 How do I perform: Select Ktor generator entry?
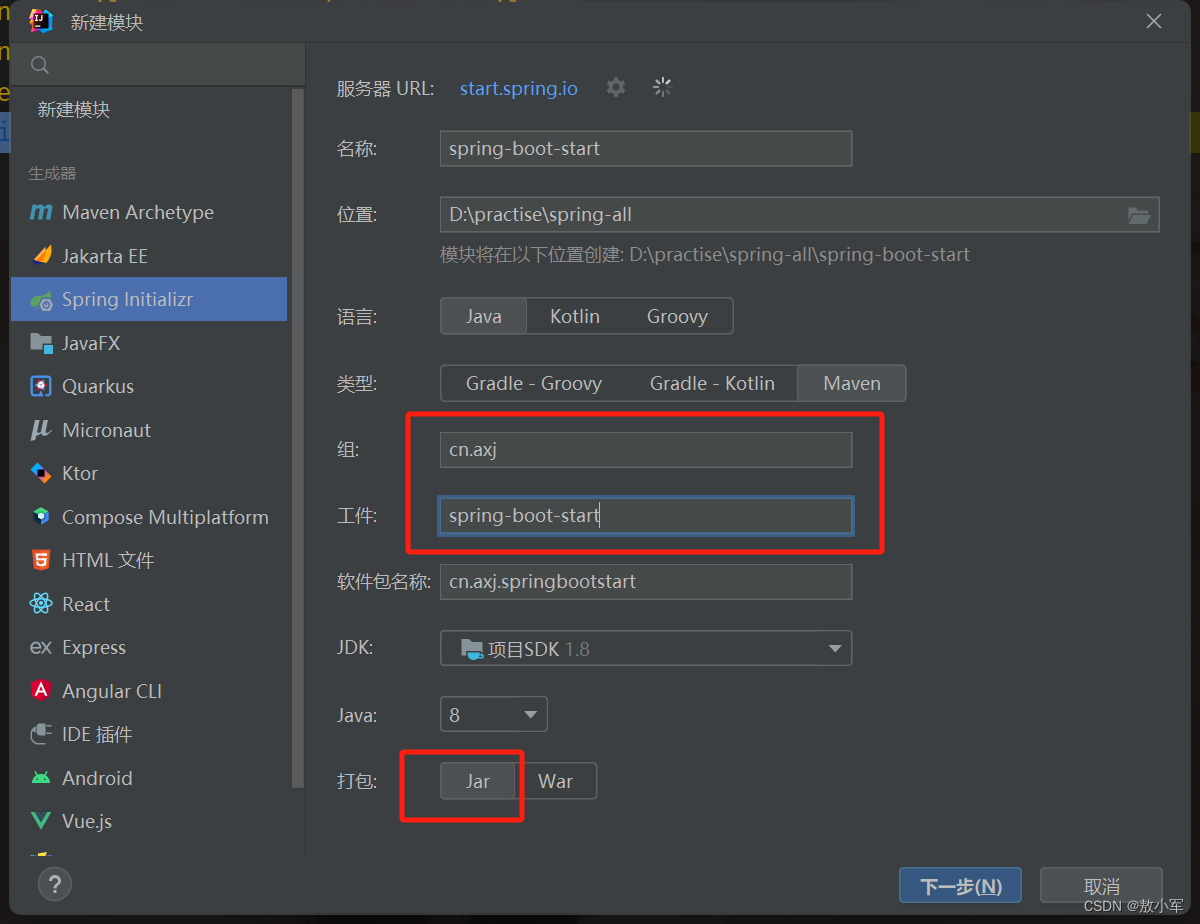pos(149,473)
